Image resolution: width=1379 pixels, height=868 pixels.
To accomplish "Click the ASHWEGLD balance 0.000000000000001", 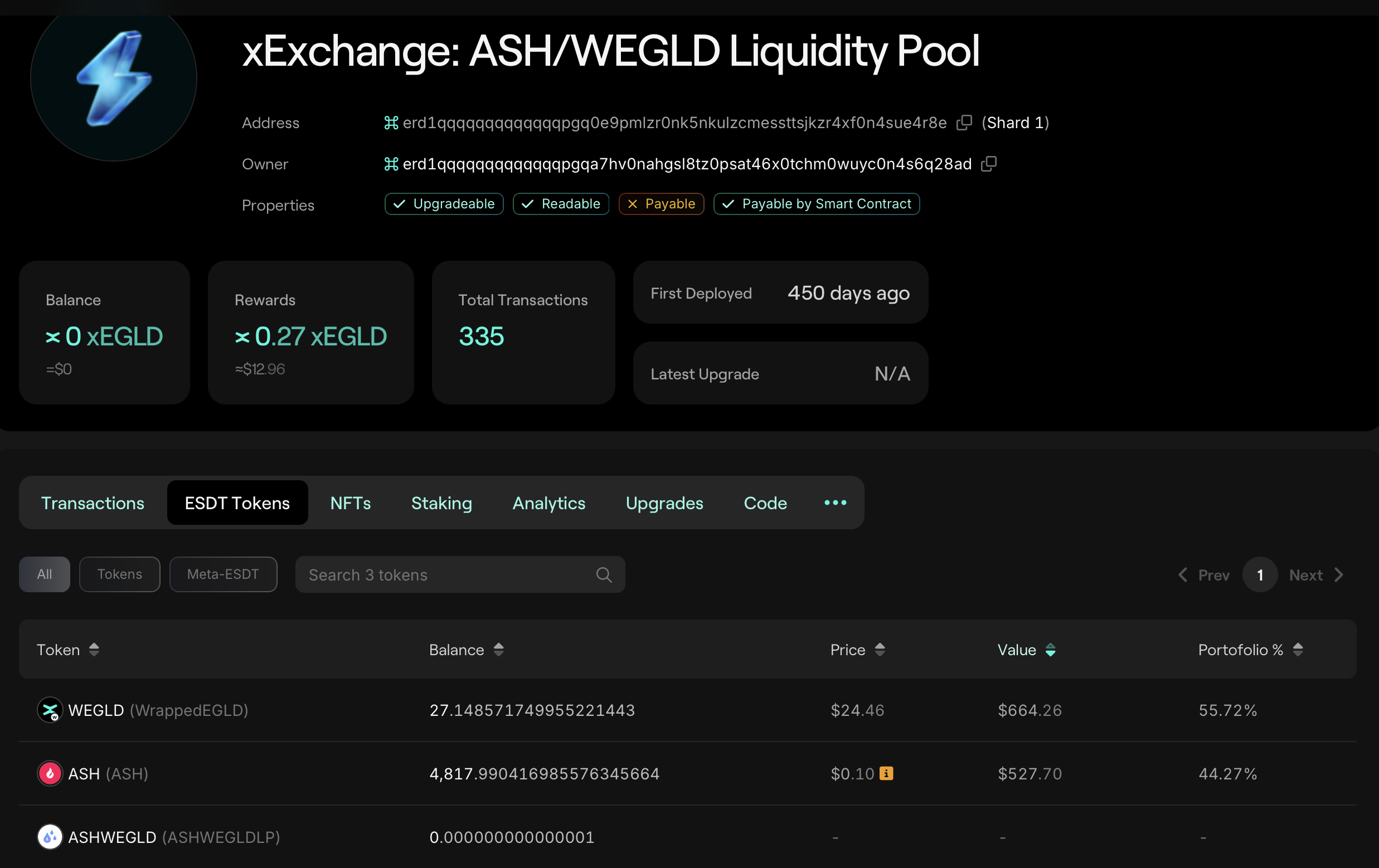I will tap(512, 837).
